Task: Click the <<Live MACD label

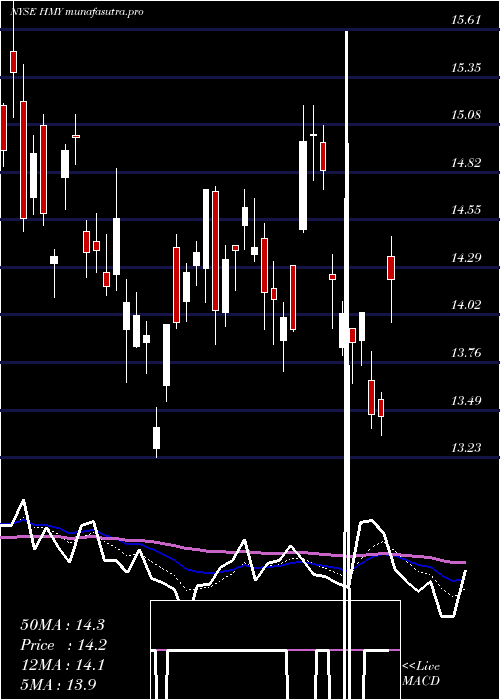Action: click(x=421, y=674)
